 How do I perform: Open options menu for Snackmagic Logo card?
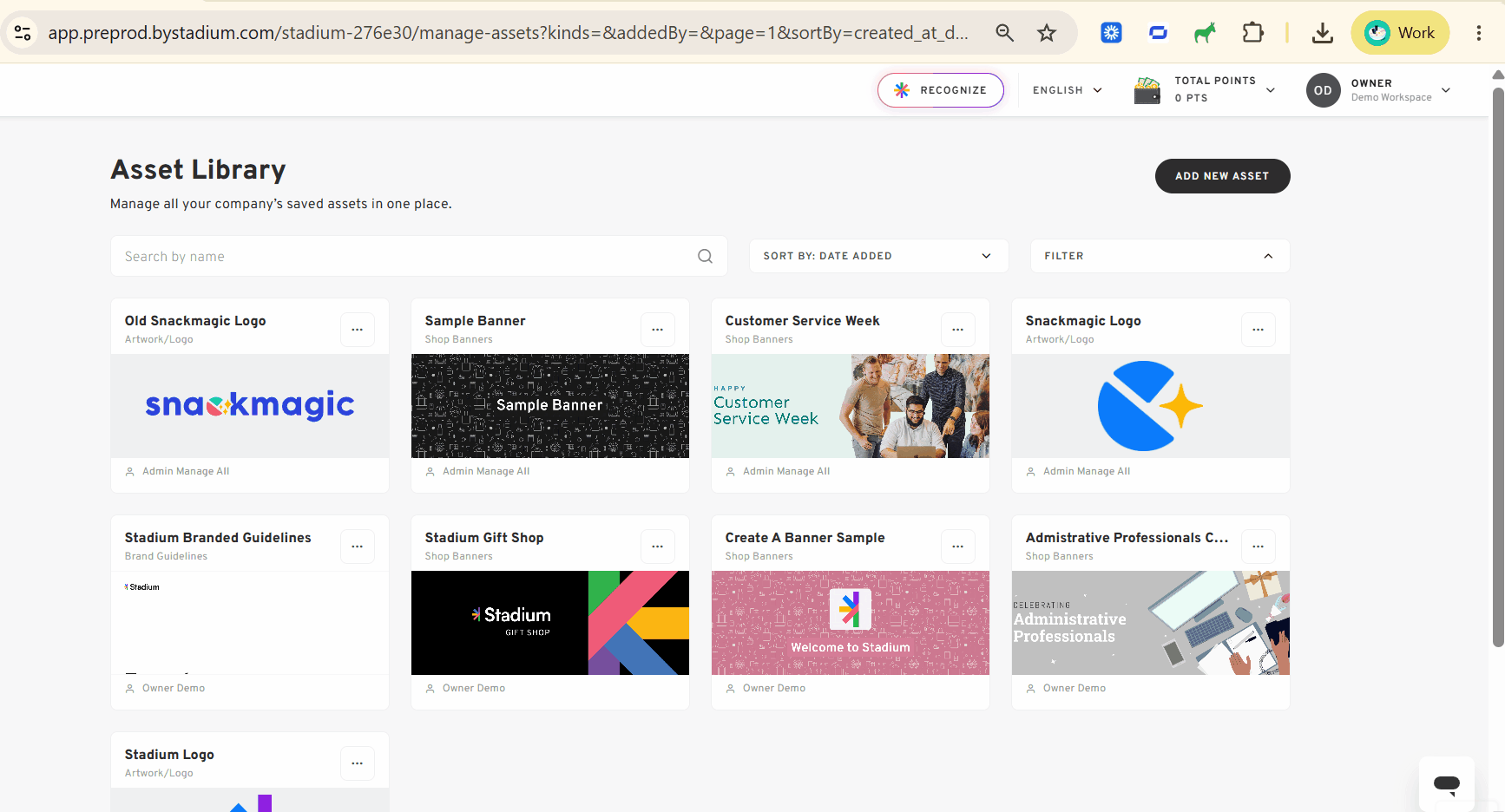tap(1258, 330)
